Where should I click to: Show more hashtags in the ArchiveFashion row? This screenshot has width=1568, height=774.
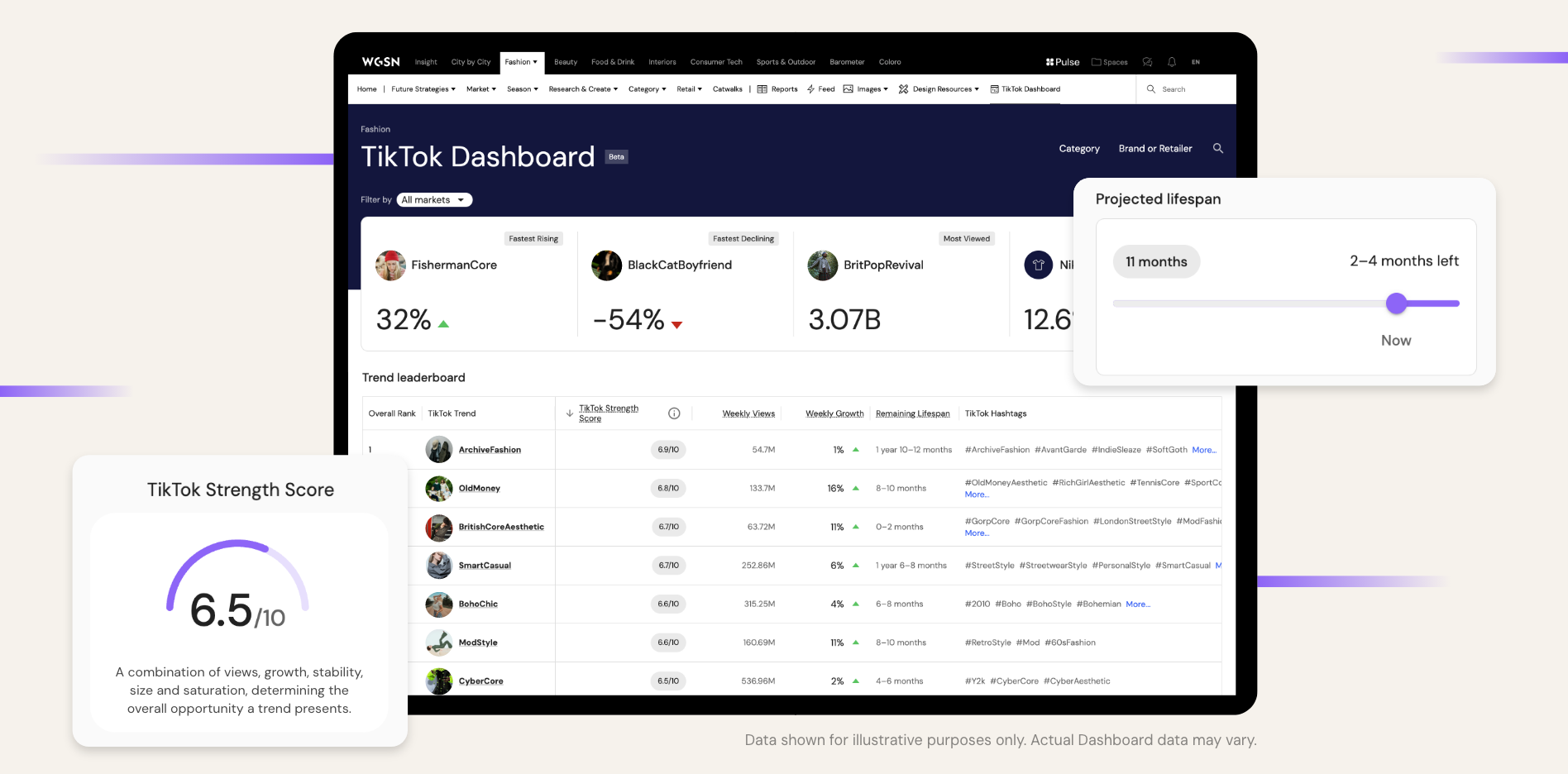pos(1204,450)
